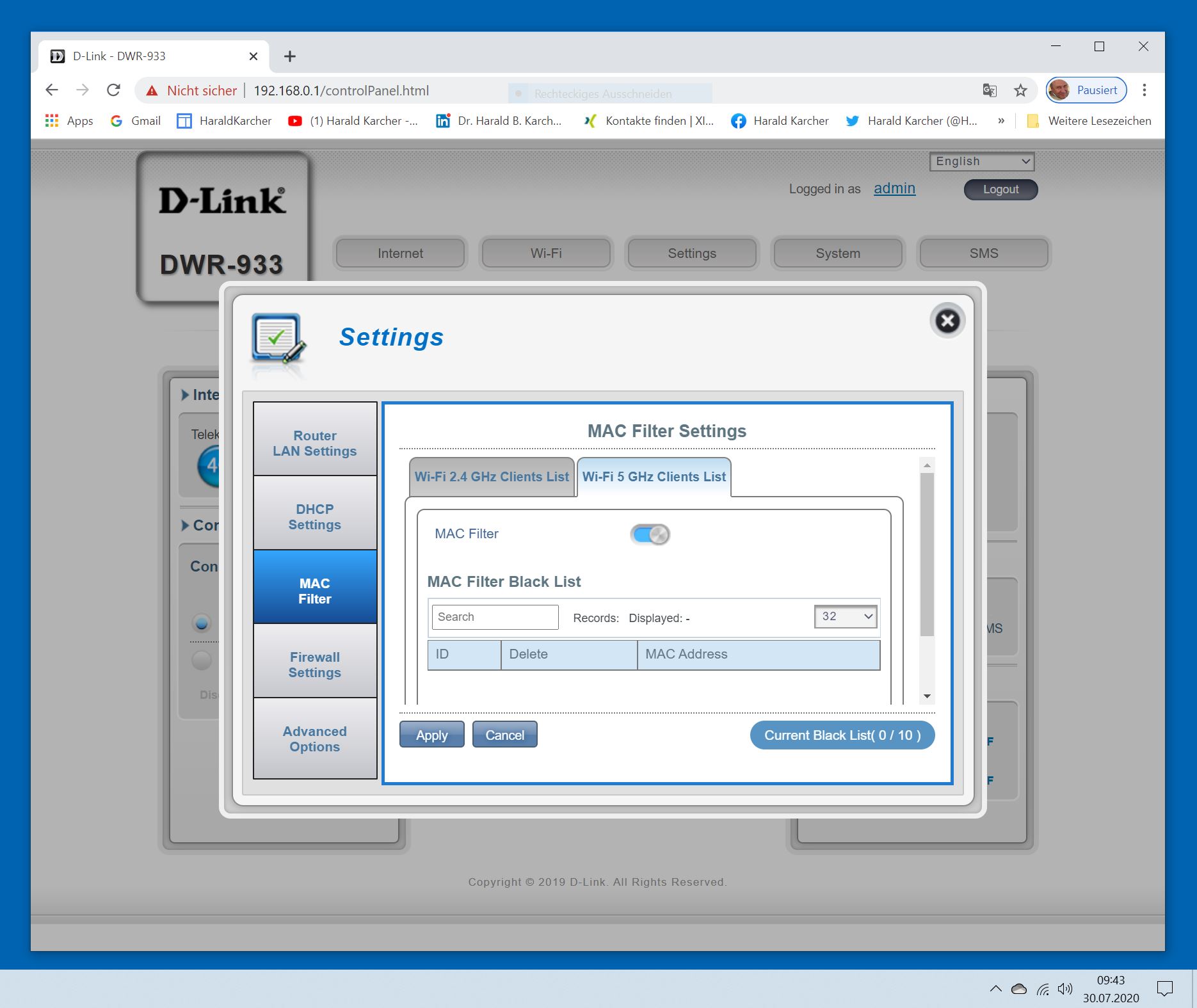Viewport: 1197px width, 1008px height.
Task: Open the Facebook Harald Karcher bookmark
Action: [x=780, y=121]
